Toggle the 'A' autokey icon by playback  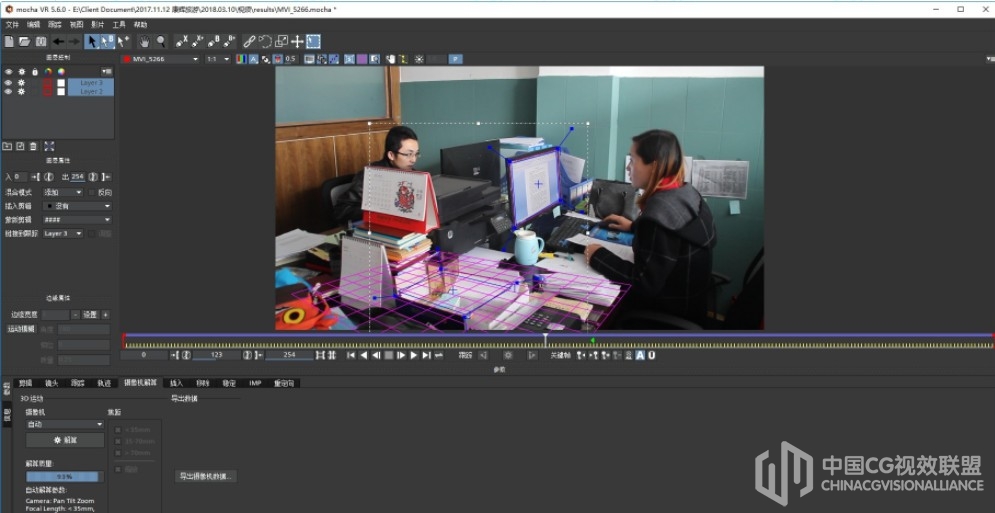(640, 356)
